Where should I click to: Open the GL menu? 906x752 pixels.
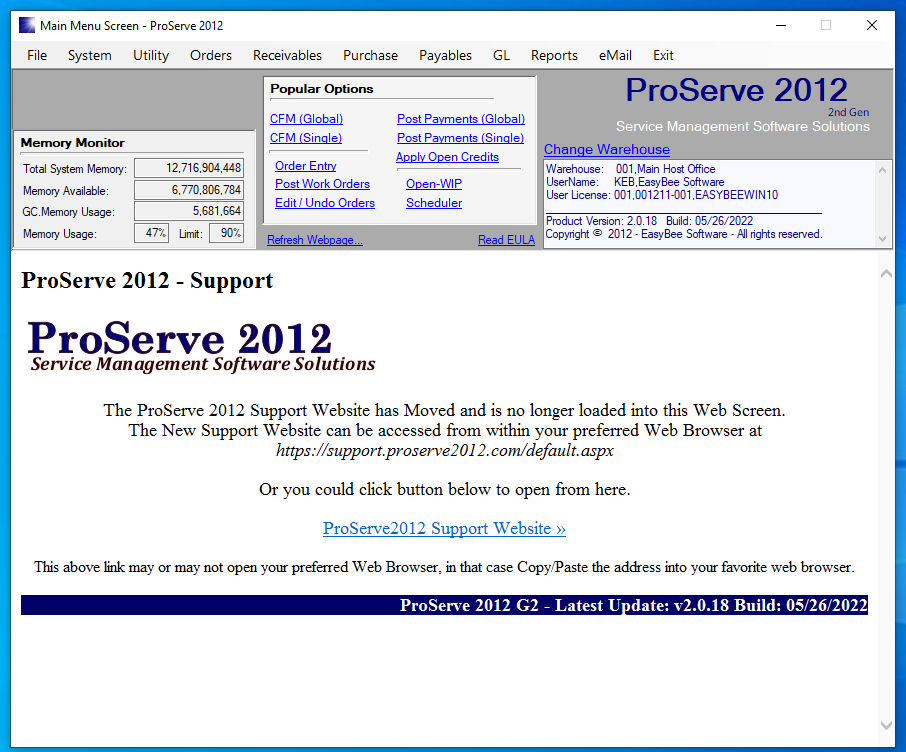pos(502,55)
